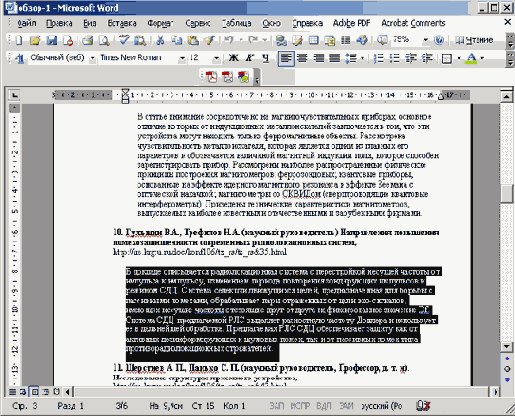
Task: Open the undo history dropdown arrow
Action: click(241, 40)
